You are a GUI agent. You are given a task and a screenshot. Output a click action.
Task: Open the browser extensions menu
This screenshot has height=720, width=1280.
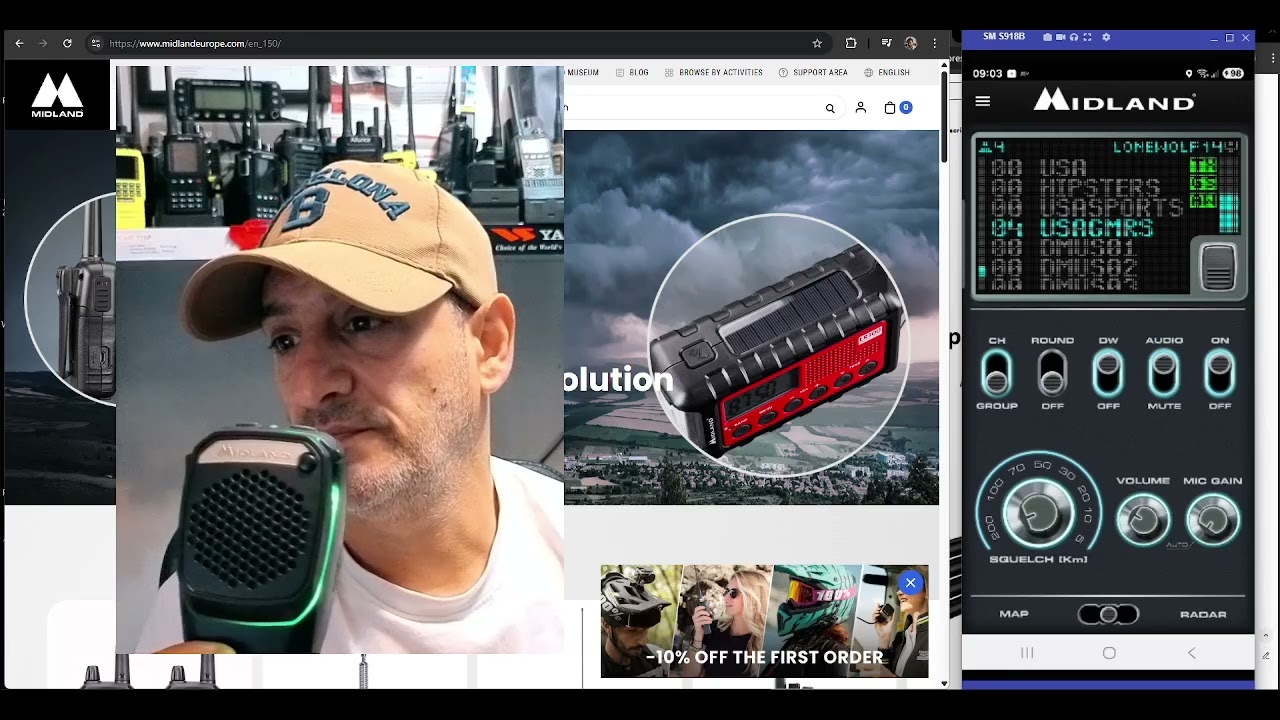(x=851, y=43)
